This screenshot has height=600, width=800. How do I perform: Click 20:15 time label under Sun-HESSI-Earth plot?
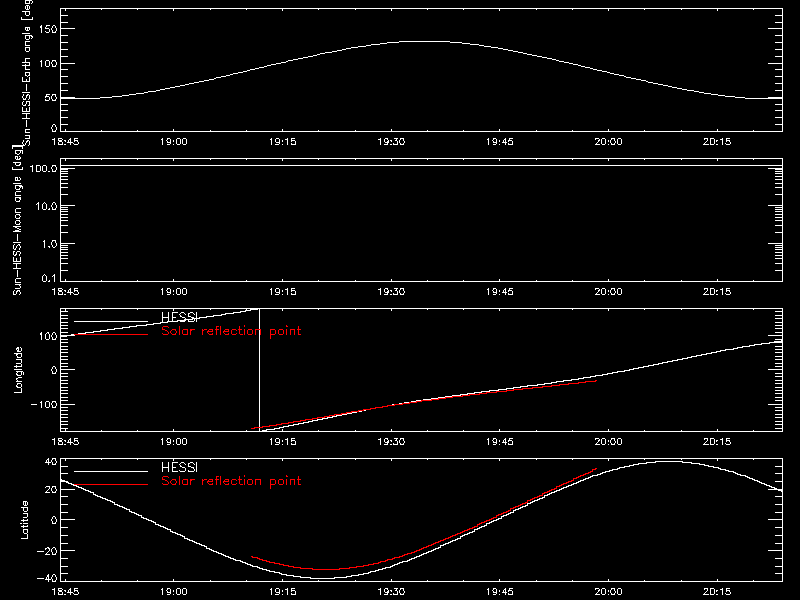coord(717,142)
